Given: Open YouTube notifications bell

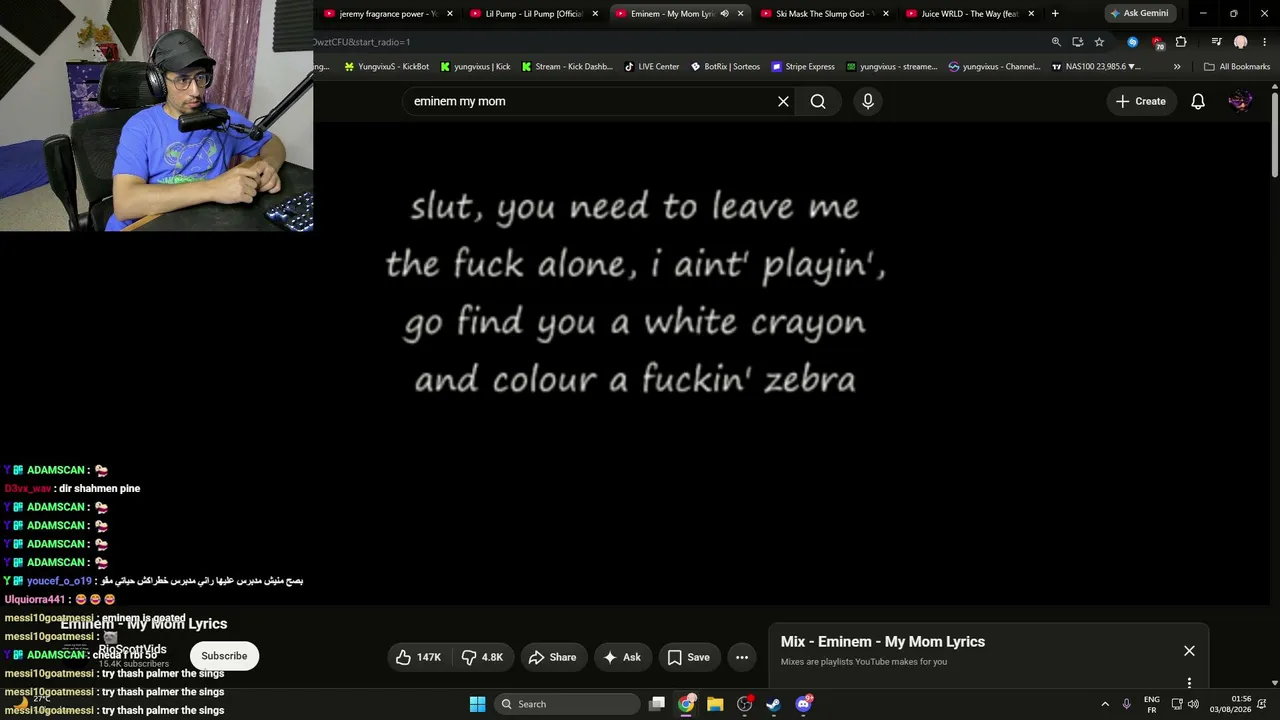Looking at the screenshot, I should 1198,101.
